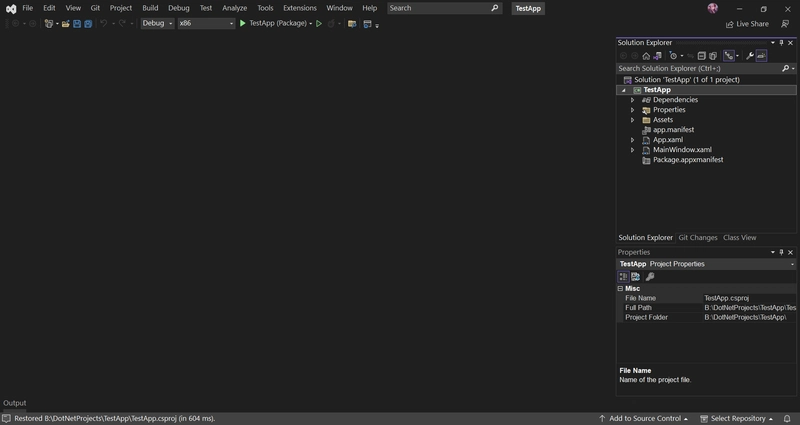
Task: Select Package.appxmanifest in the tree
Action: pyautogui.click(x=688, y=160)
